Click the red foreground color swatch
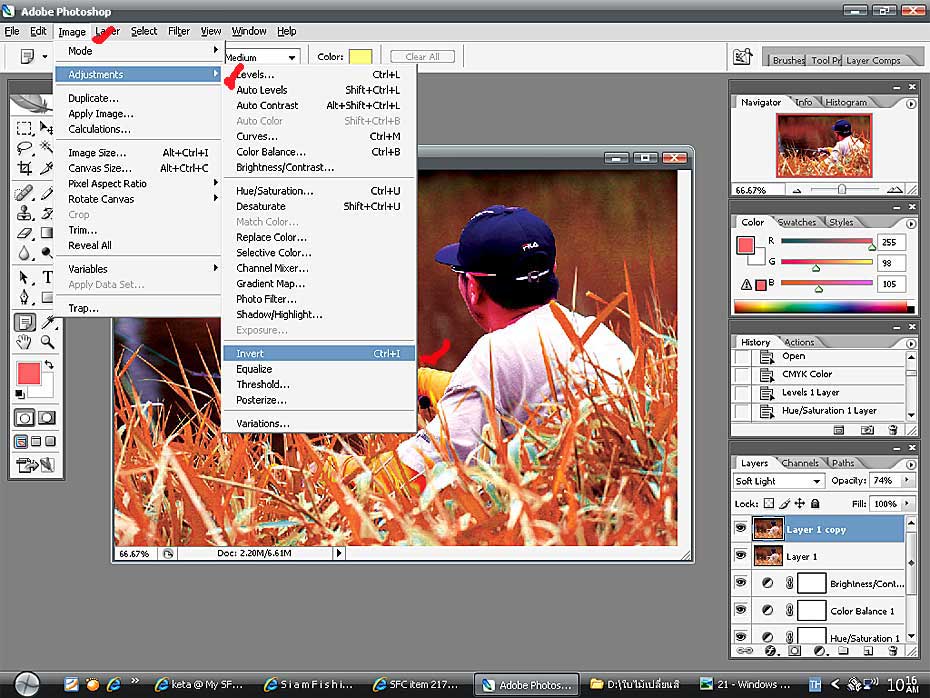This screenshot has width=930, height=698. [28, 374]
